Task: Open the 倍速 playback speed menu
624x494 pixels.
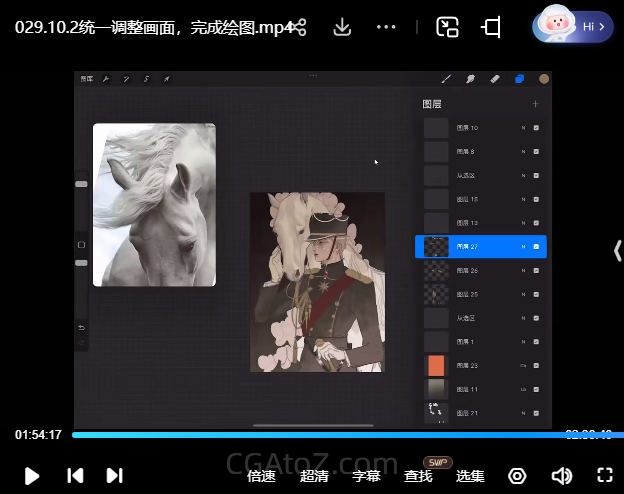Action: click(261, 476)
